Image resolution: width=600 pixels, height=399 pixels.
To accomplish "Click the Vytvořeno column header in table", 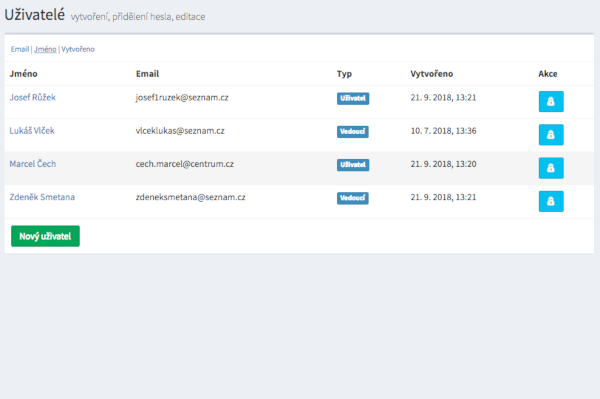I will click(432, 74).
